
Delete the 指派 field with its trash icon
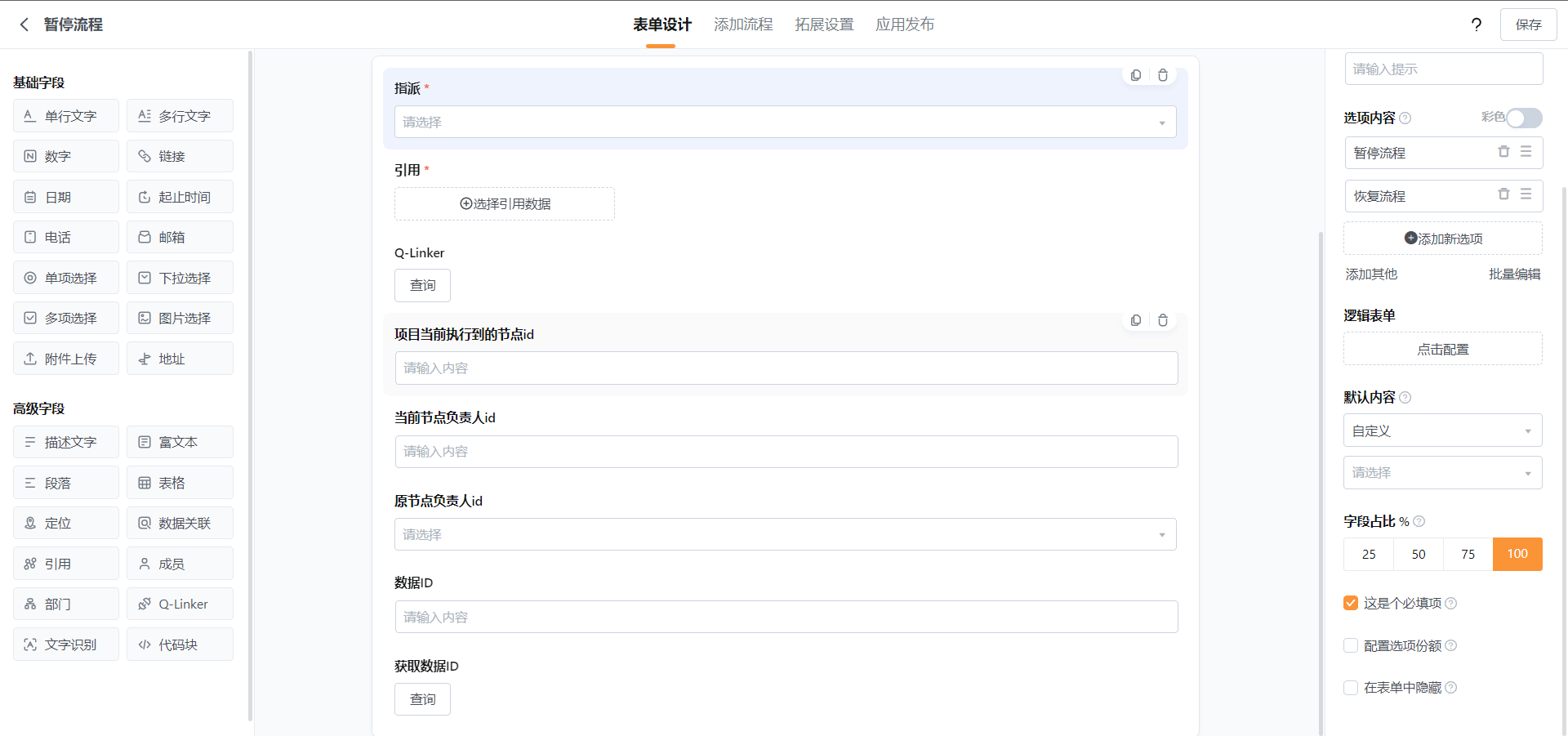pyautogui.click(x=1163, y=75)
